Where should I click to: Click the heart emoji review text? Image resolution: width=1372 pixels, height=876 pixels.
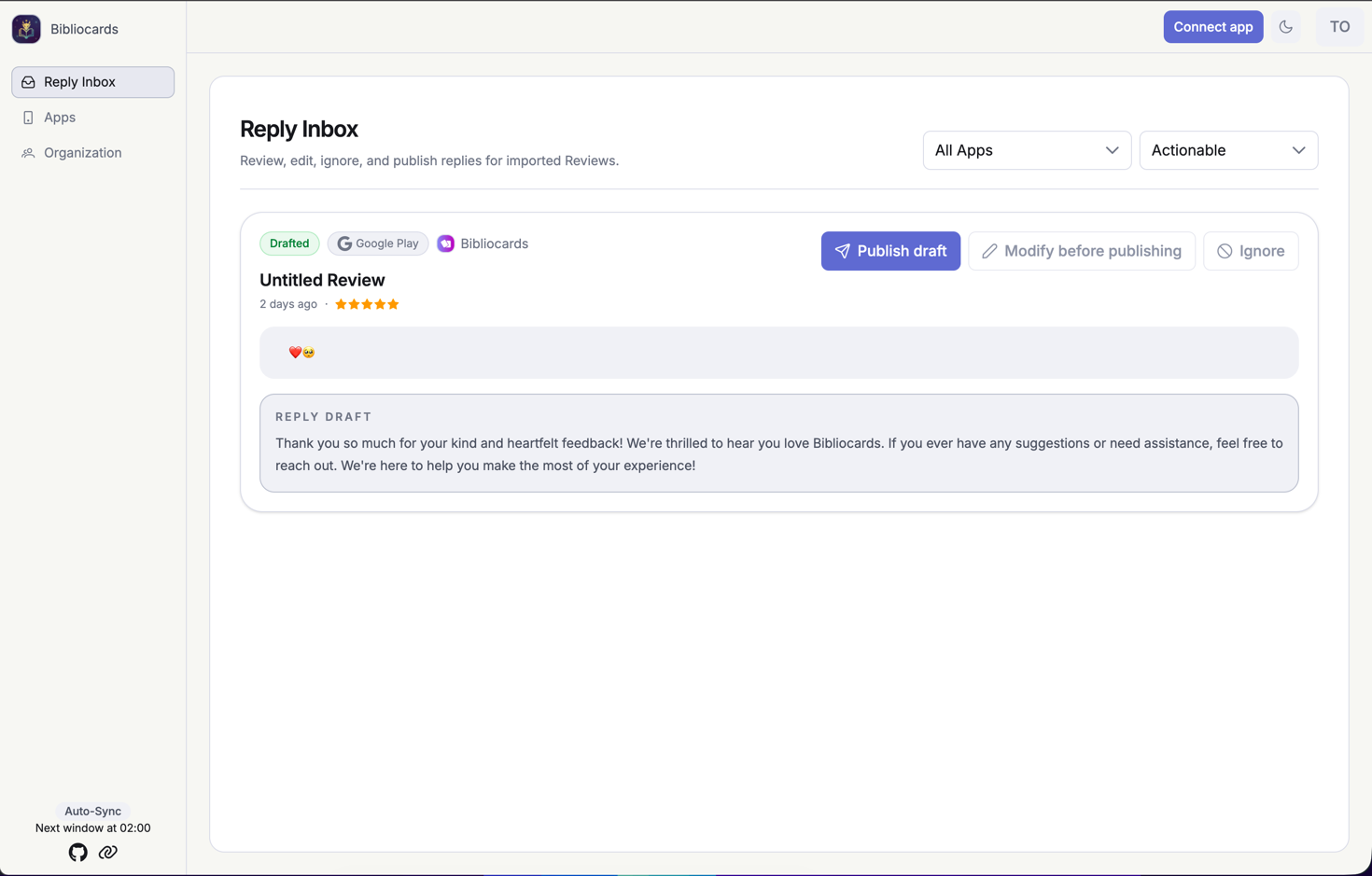301,353
